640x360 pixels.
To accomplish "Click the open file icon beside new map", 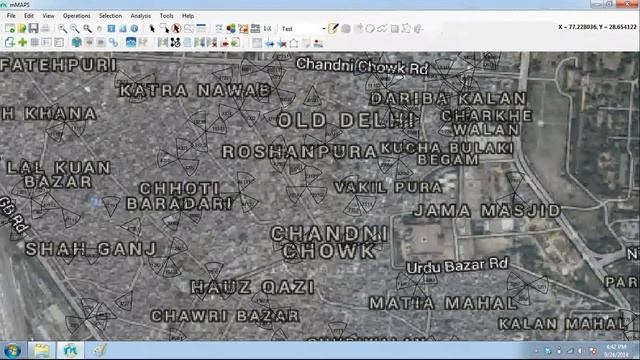I will pos(22,29).
